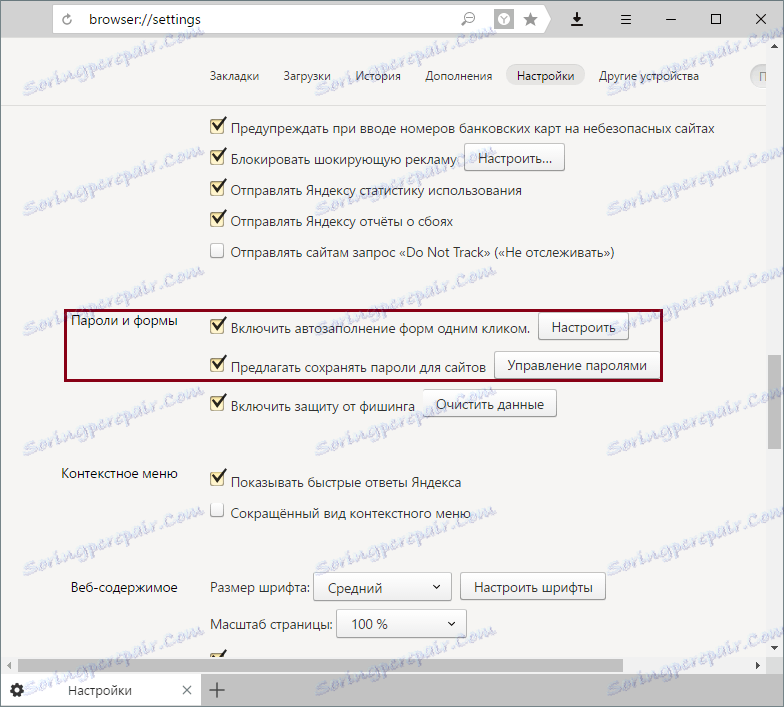Switch to the Другие устройства tab

pyautogui.click(x=648, y=76)
